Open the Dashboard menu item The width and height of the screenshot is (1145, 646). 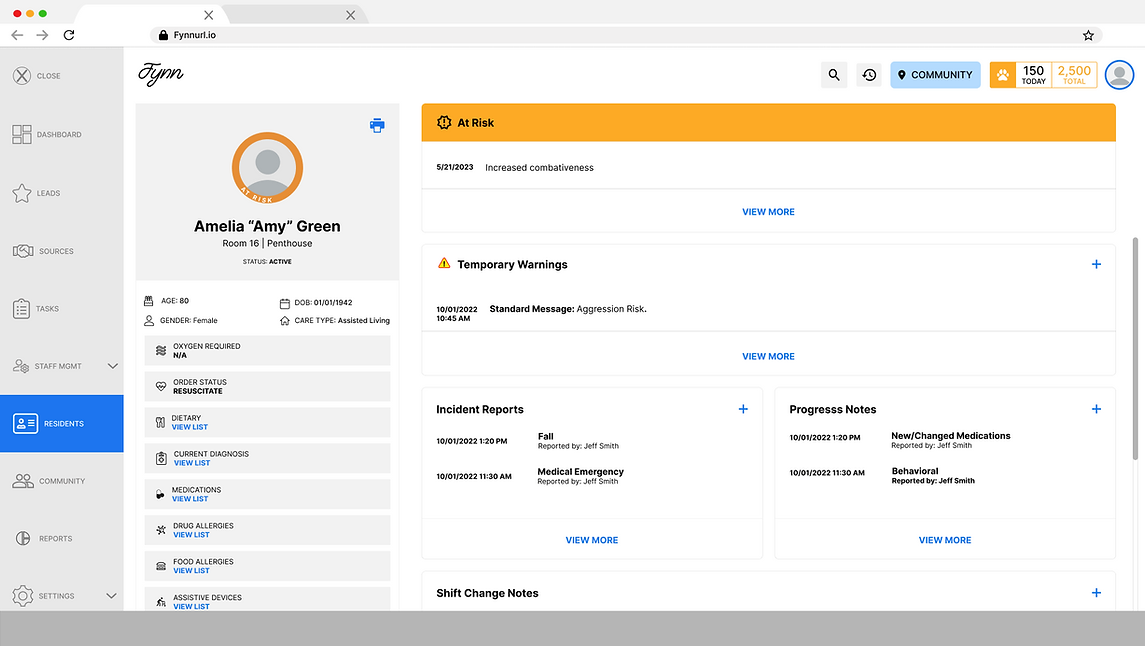coord(47,134)
